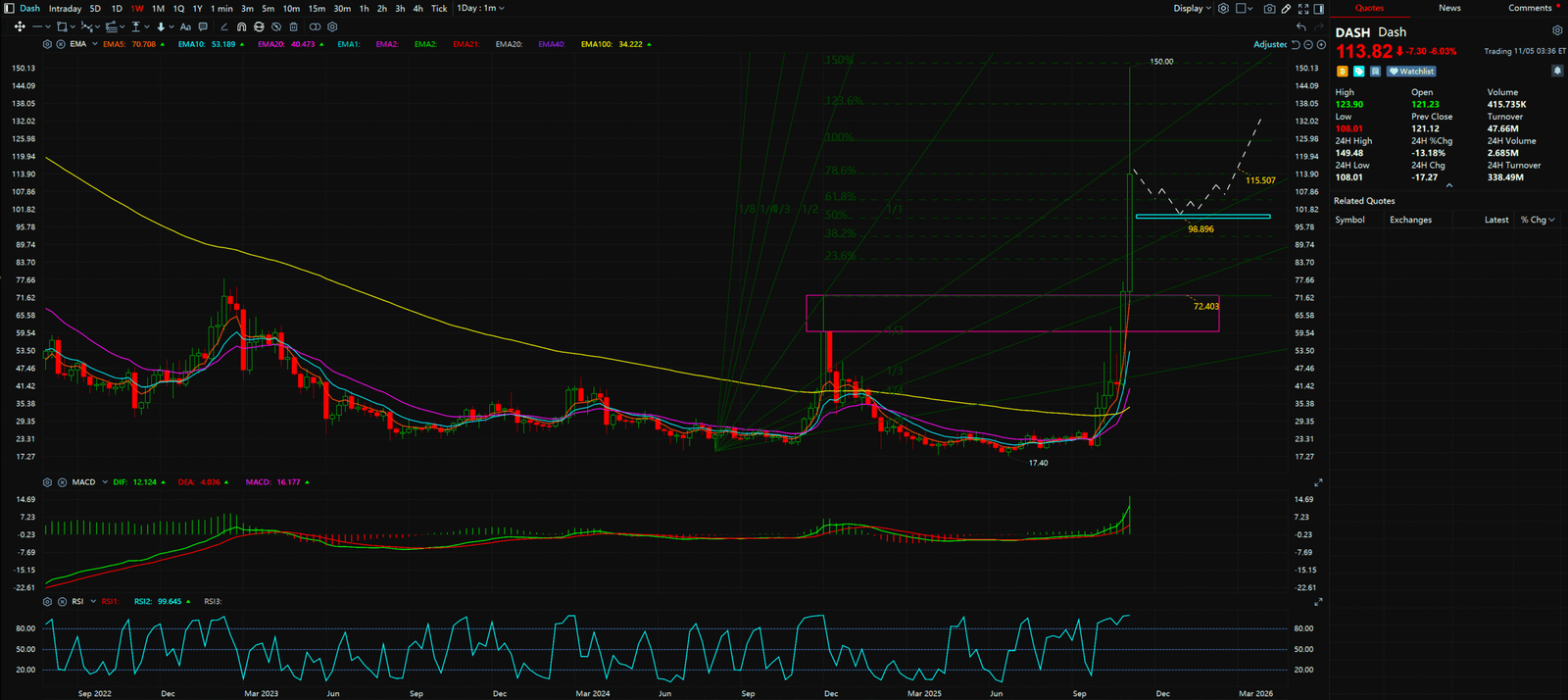Viewport: 1568px width, 700px height.
Task: Select the text annotation tool (Aa)
Action: click(185, 27)
